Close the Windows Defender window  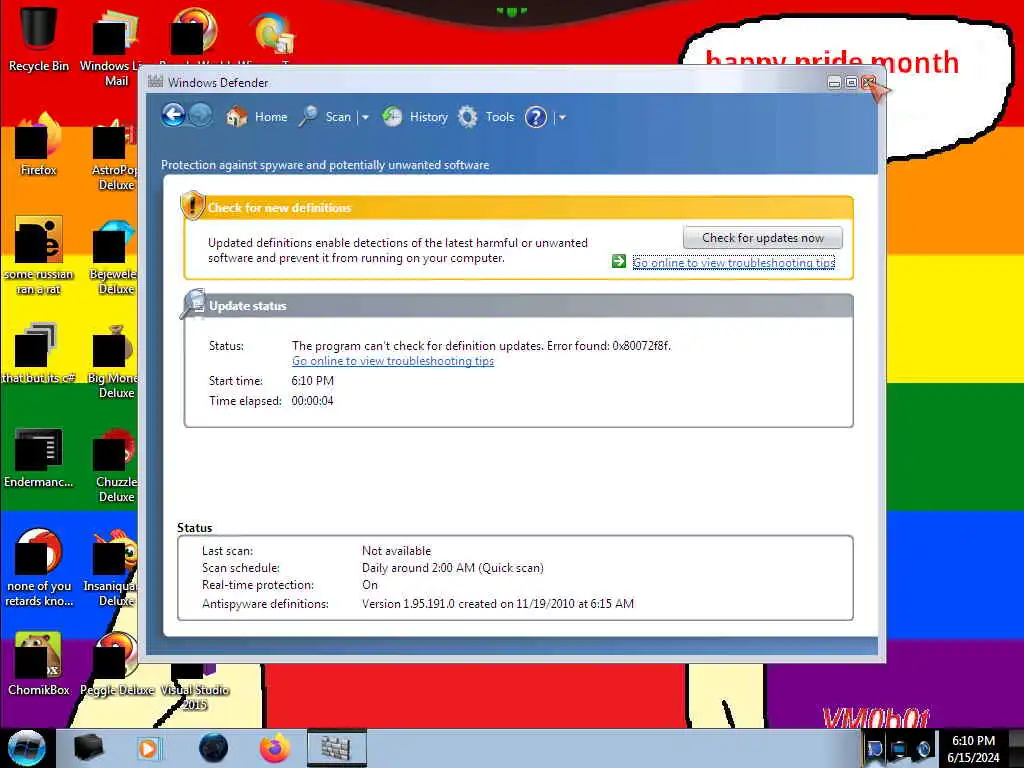tap(869, 82)
